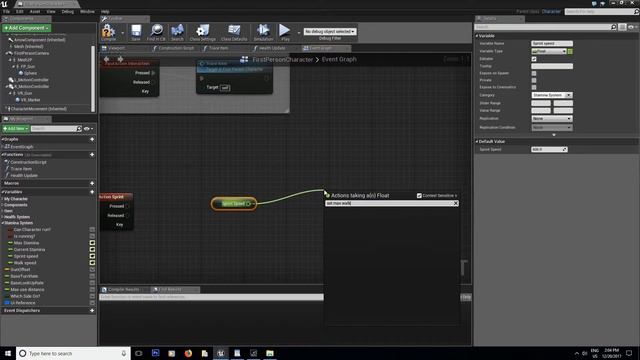Open the File menu
Viewport: 640px width, 360px height.
[6, 11]
